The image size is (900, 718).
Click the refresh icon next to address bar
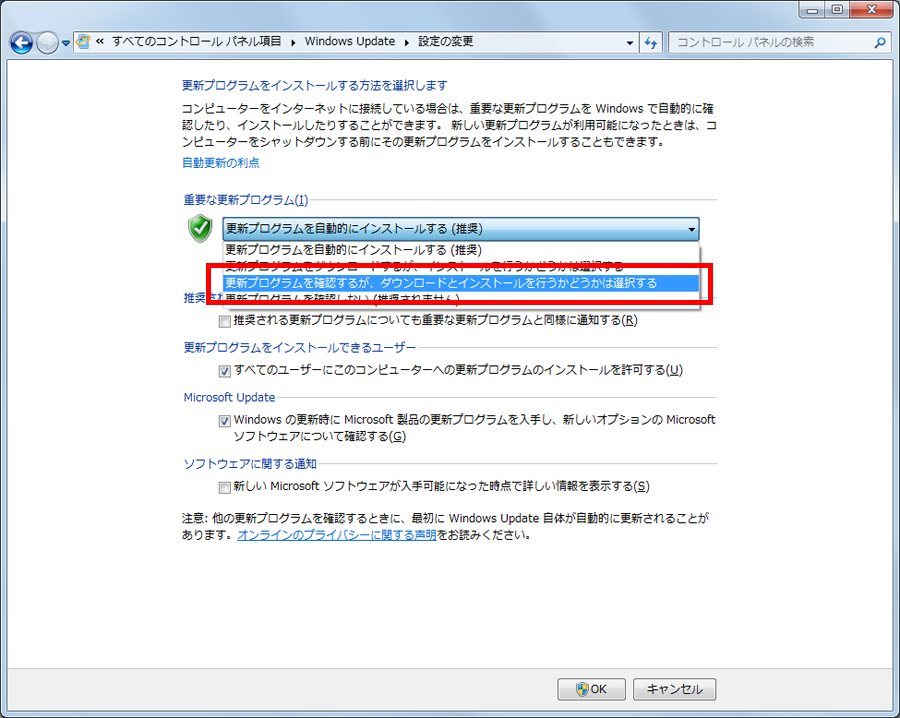click(651, 42)
